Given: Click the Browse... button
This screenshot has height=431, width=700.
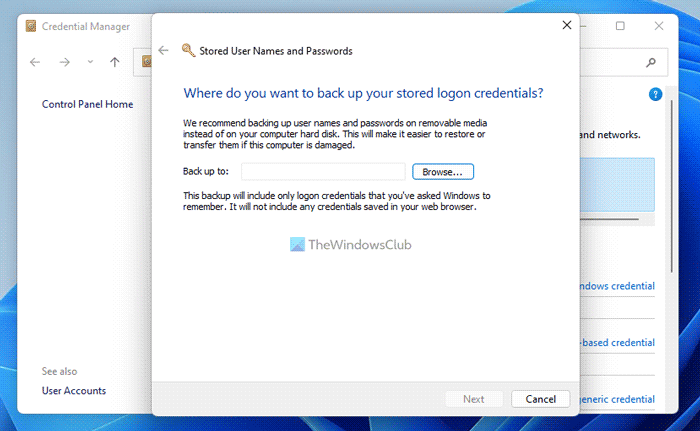Looking at the screenshot, I should [x=442, y=172].
